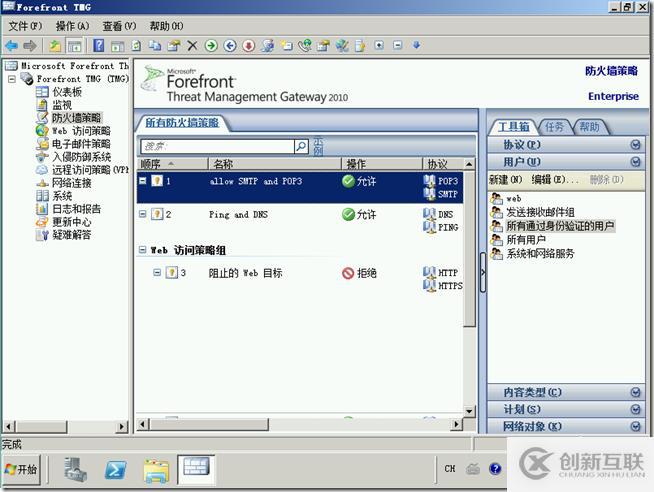The image size is (654, 492).
Task: Collapse the 用户(U) toolbox section
Action: (x=635, y=162)
